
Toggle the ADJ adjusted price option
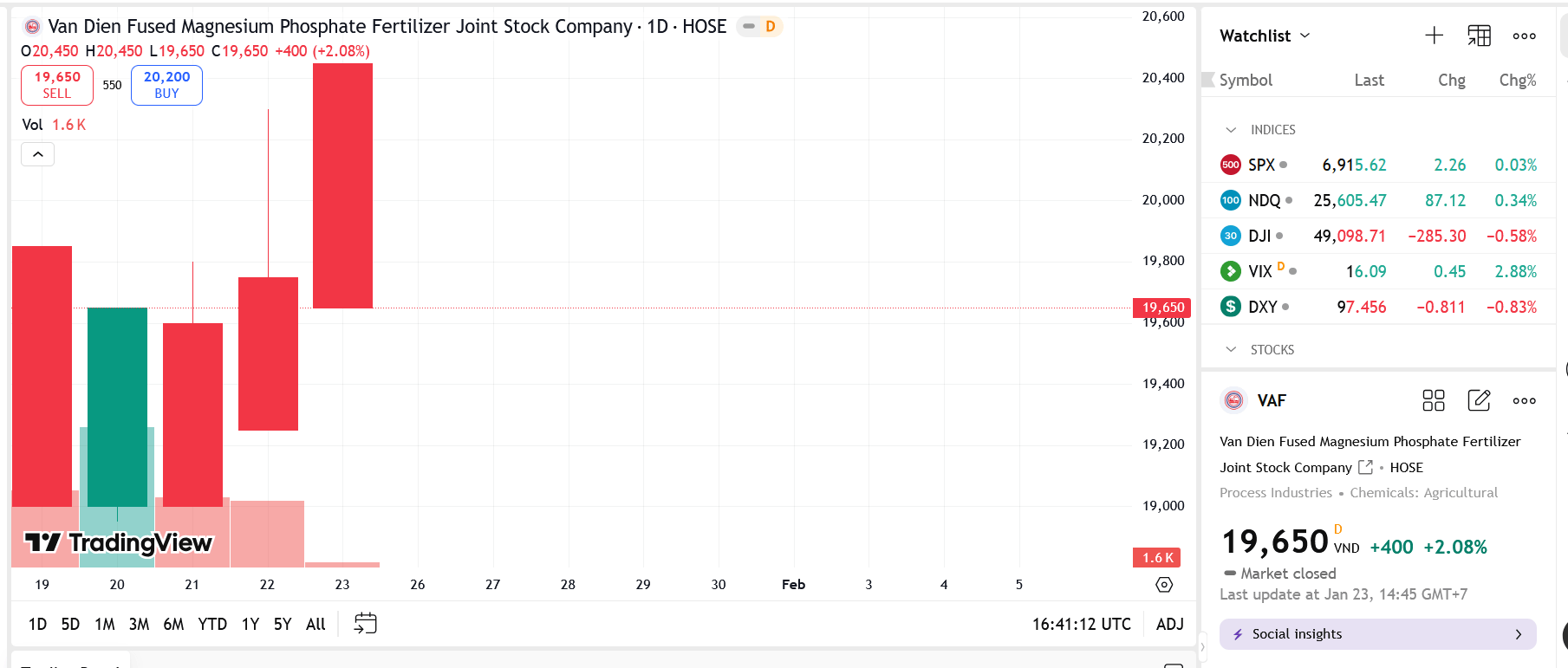[x=1169, y=624]
